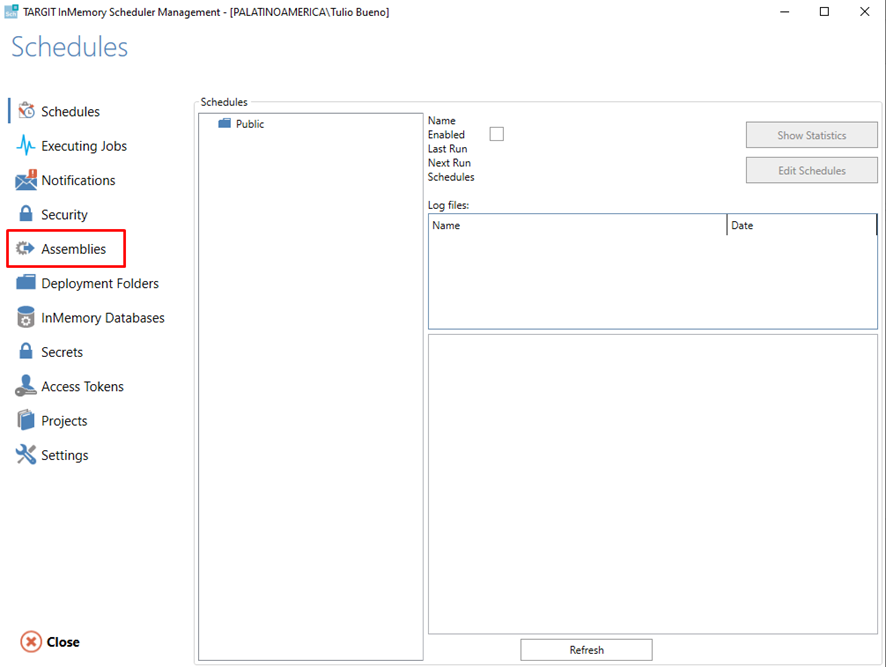This screenshot has height=667, width=886.
Task: Sort log files by Date column header
Action: (x=802, y=225)
